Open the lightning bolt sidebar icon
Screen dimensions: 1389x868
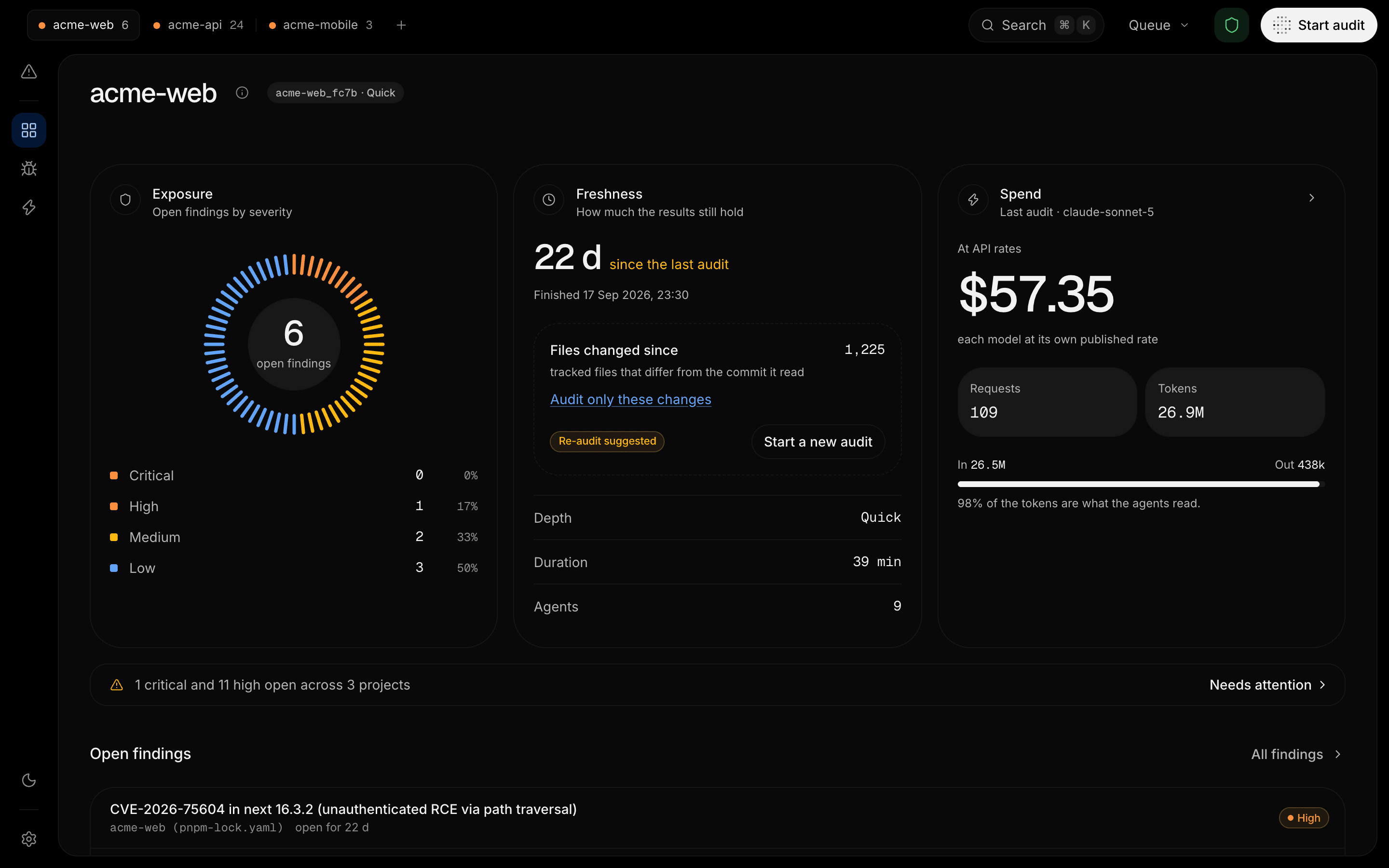pyautogui.click(x=29, y=207)
